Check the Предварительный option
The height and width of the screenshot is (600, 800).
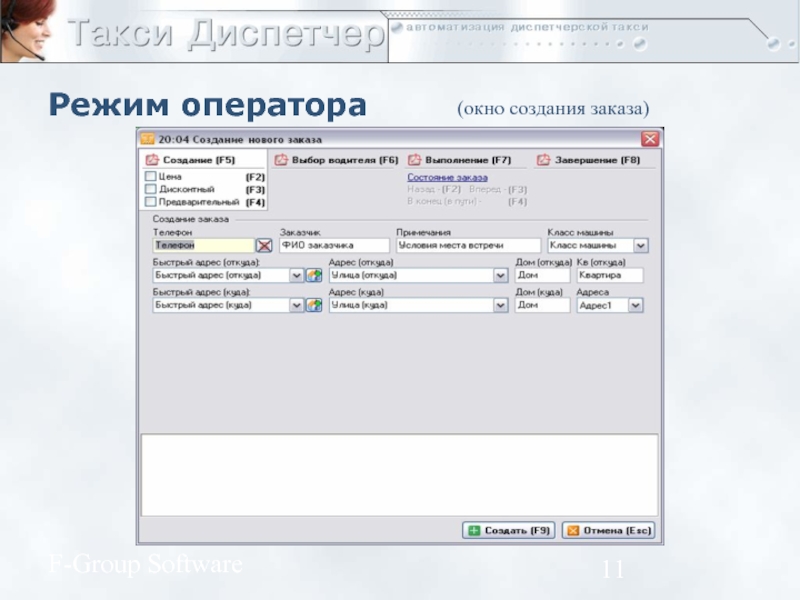[x=151, y=202]
